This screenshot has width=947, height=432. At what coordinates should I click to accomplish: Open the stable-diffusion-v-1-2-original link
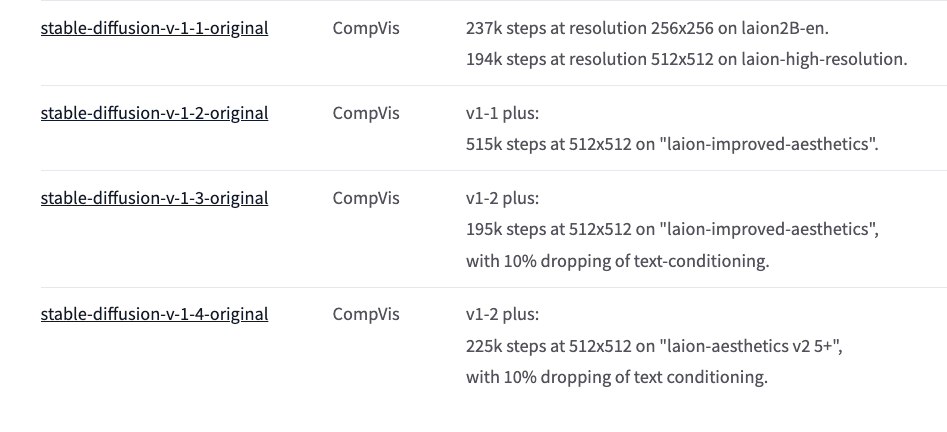[x=154, y=113]
